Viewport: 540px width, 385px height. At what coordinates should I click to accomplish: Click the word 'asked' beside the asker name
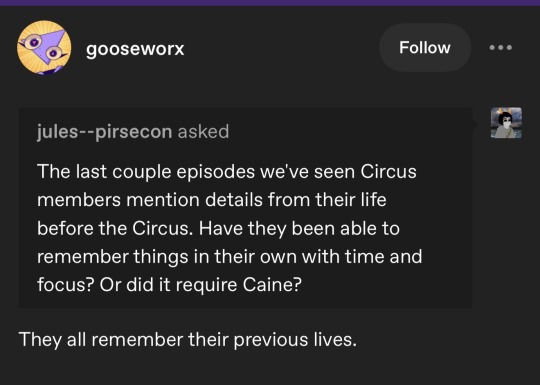203,132
